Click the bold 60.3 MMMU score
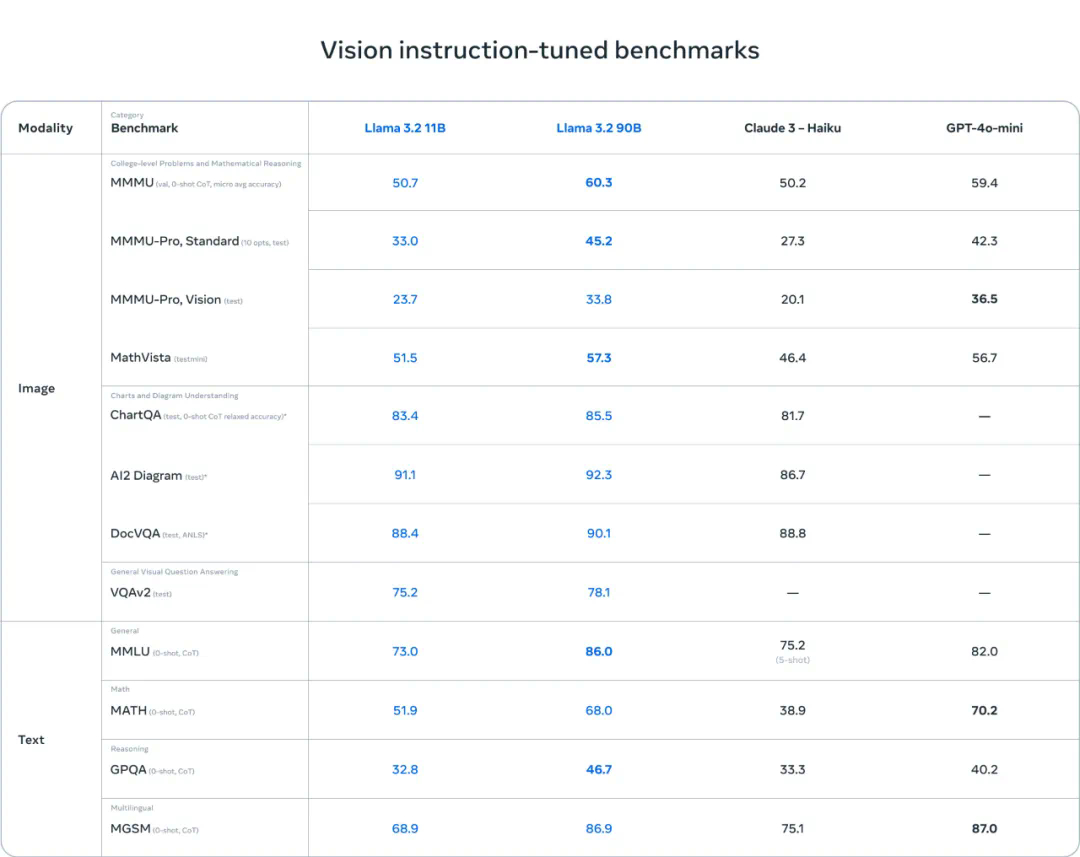 [599, 183]
